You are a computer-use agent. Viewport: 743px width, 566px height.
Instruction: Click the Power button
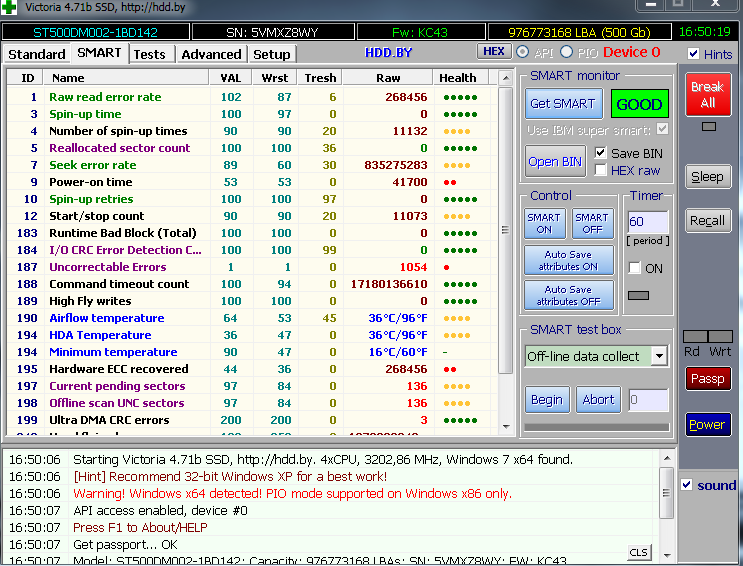707,424
